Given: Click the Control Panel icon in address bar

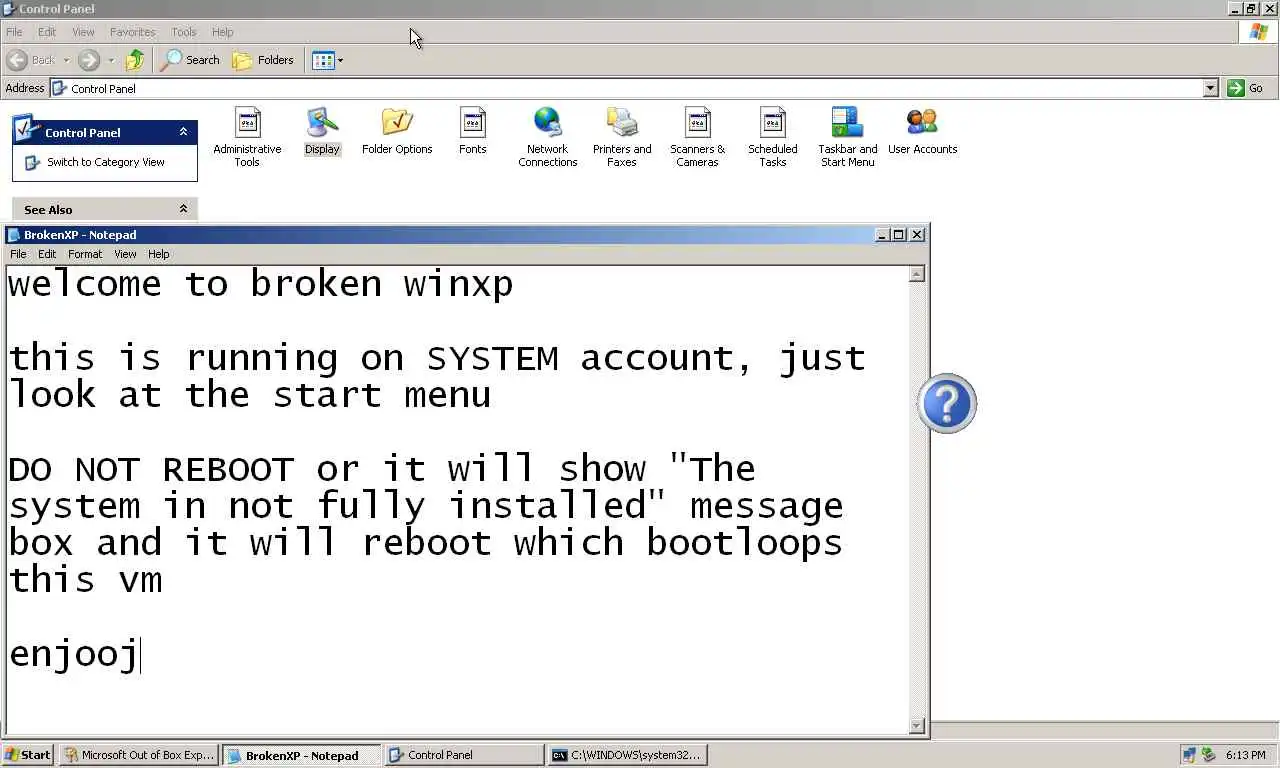Looking at the screenshot, I should point(59,88).
